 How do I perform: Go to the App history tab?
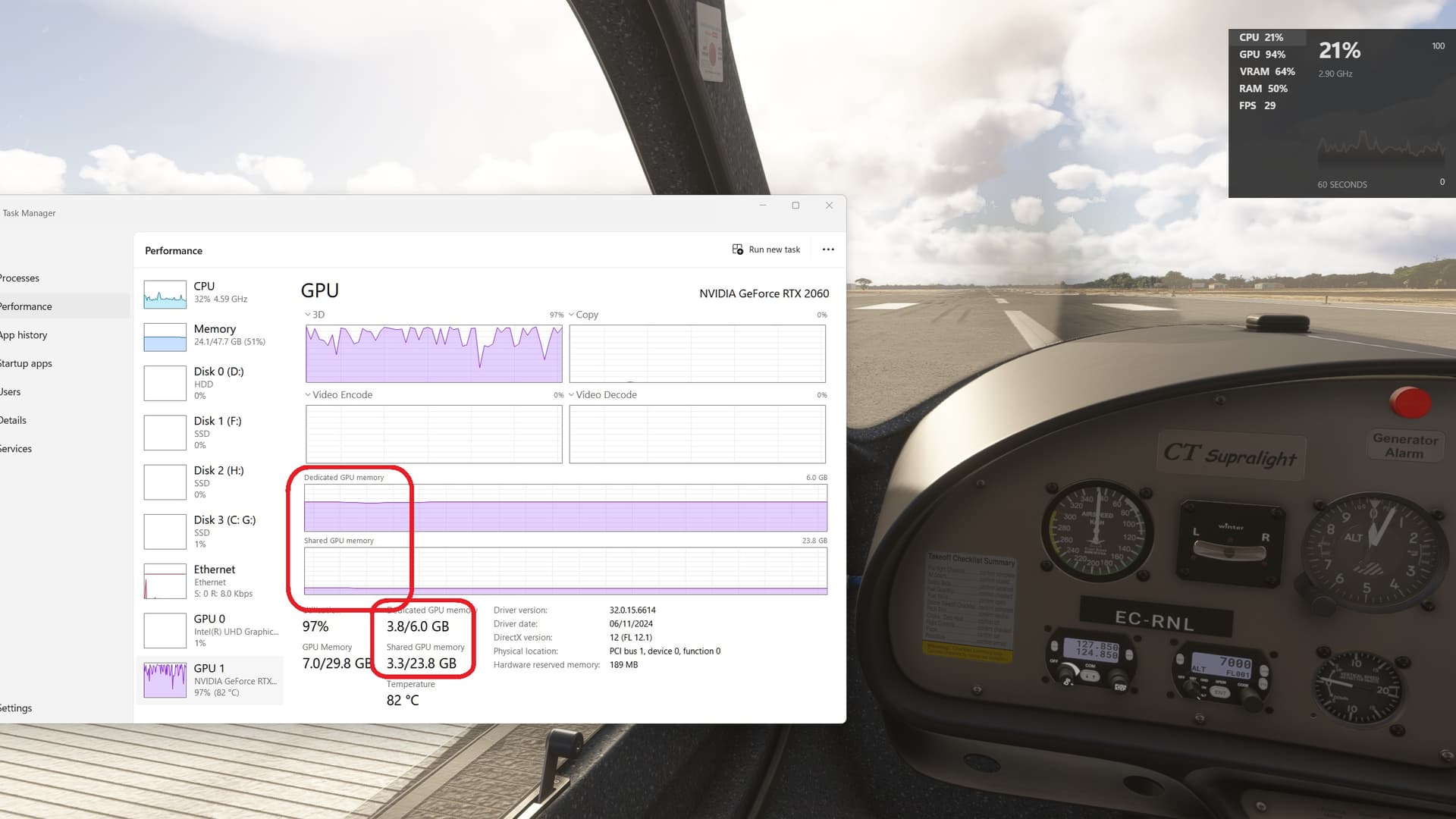(23, 335)
